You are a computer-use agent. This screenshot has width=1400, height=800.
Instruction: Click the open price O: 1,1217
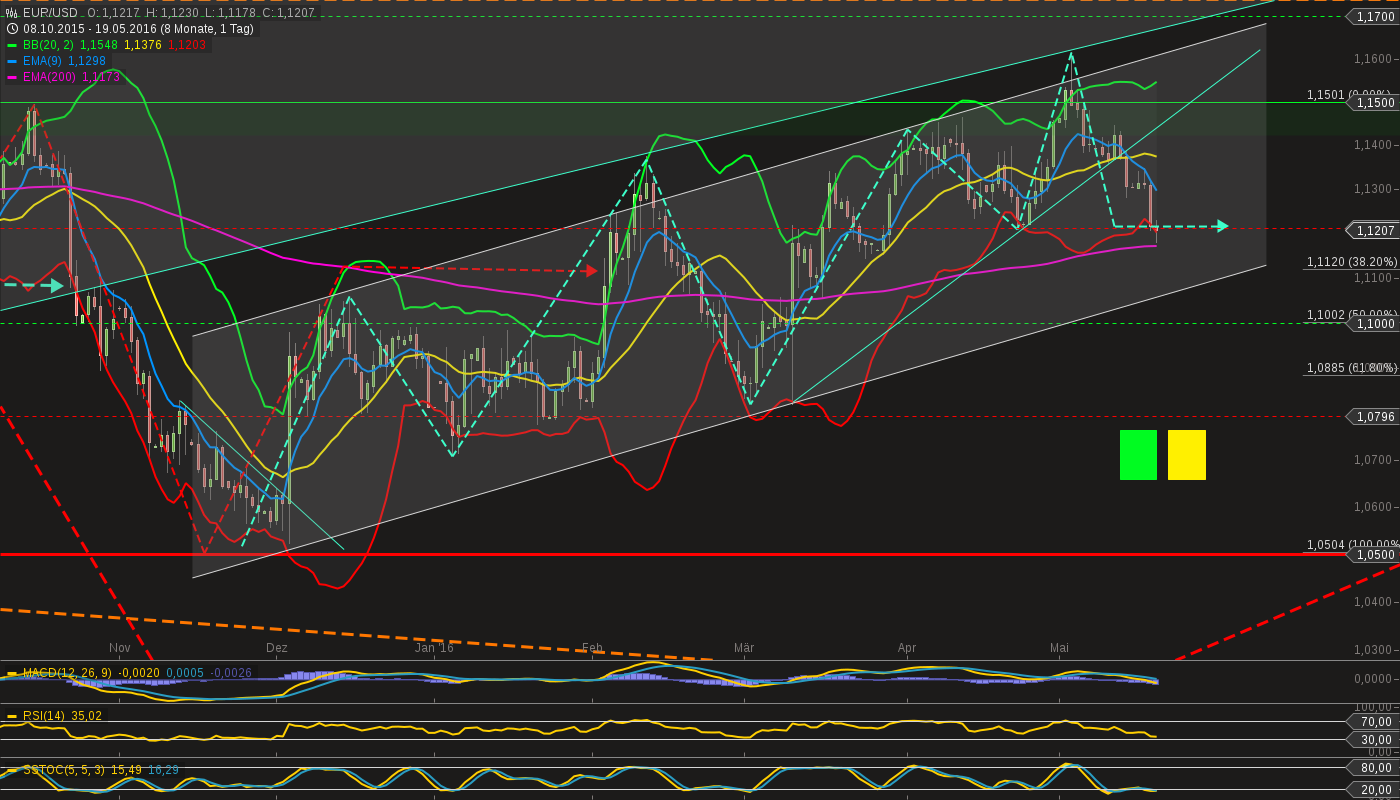[x=113, y=13]
